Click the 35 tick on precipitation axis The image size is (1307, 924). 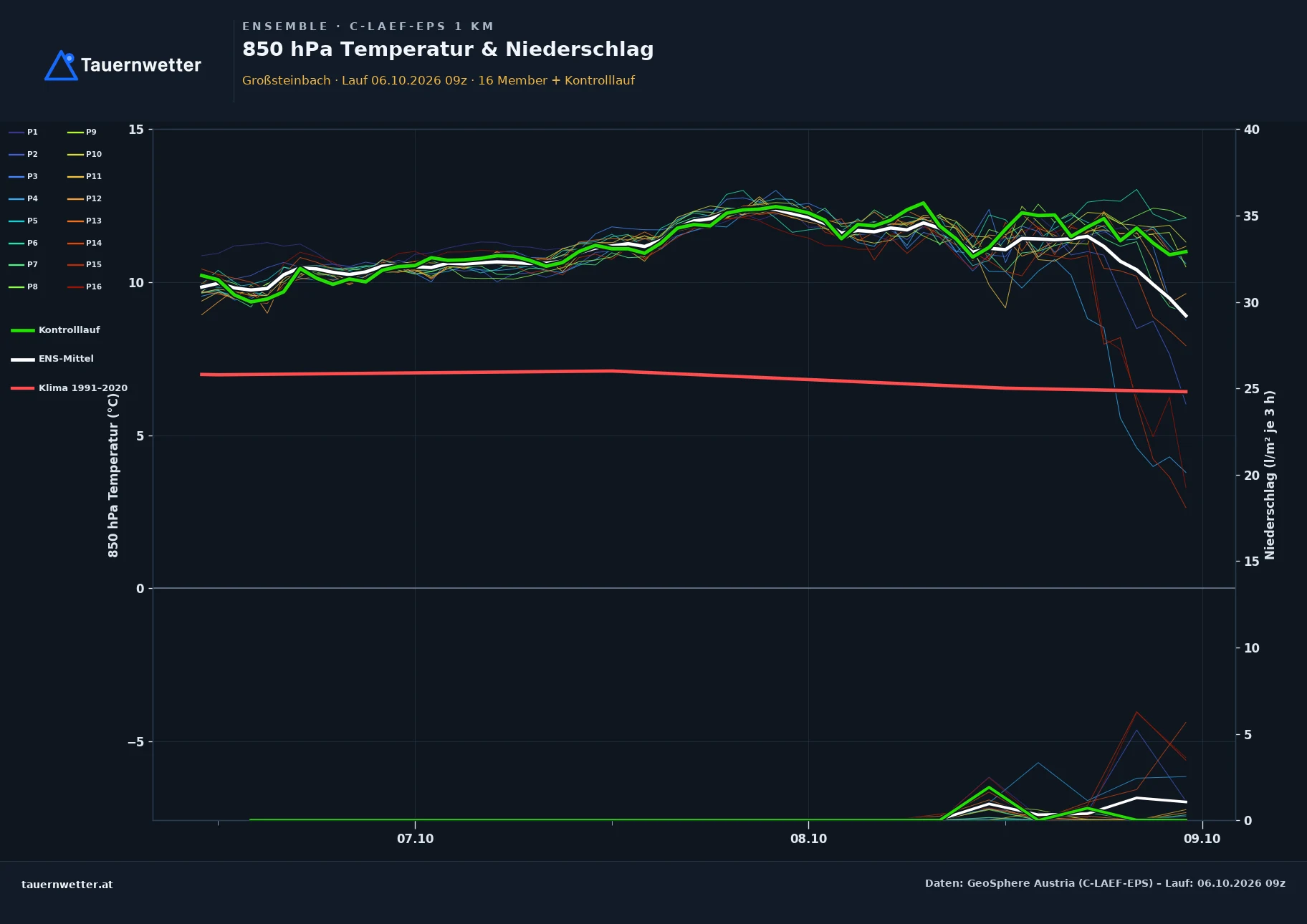point(1252,216)
